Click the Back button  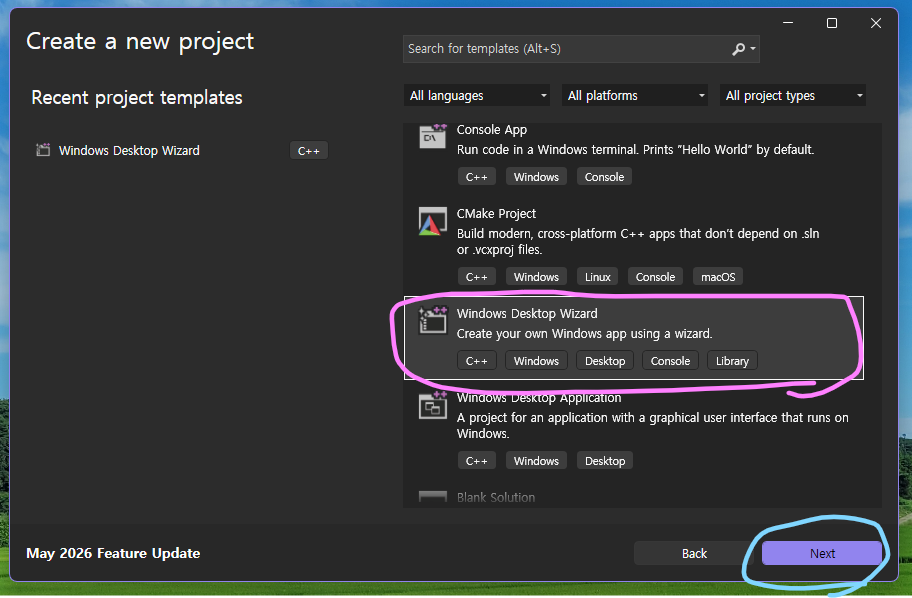click(x=694, y=553)
